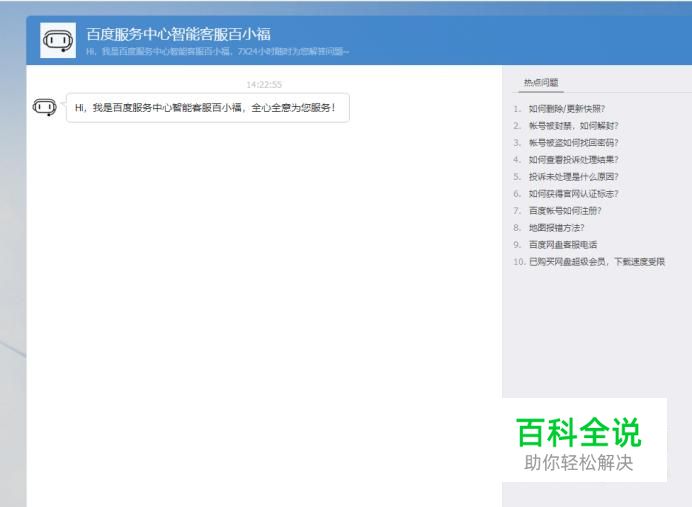Open the question 百度网盘客服电话

[x=563, y=244]
